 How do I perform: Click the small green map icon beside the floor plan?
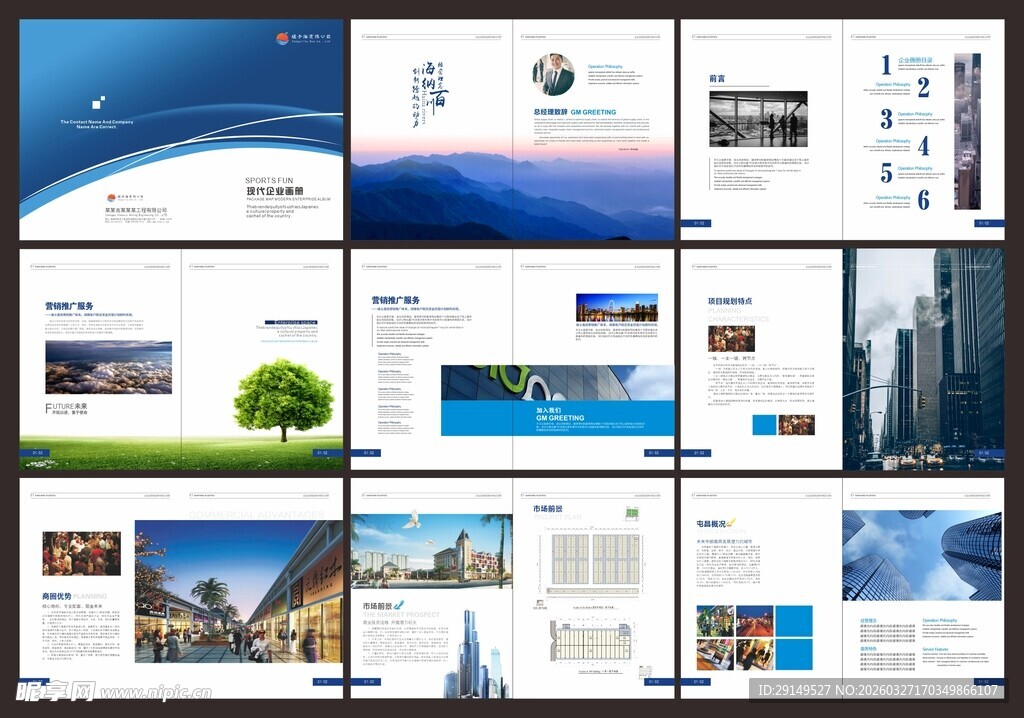[x=631, y=514]
